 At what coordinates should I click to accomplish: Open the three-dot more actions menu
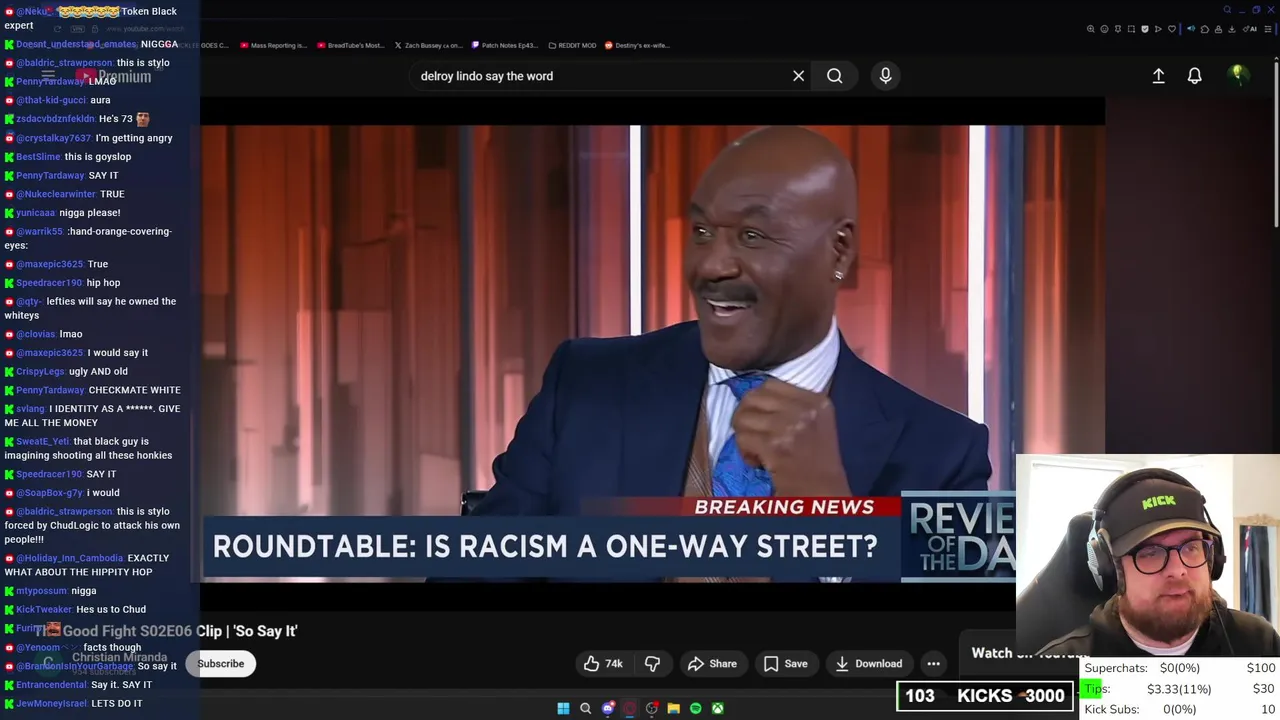pos(933,663)
